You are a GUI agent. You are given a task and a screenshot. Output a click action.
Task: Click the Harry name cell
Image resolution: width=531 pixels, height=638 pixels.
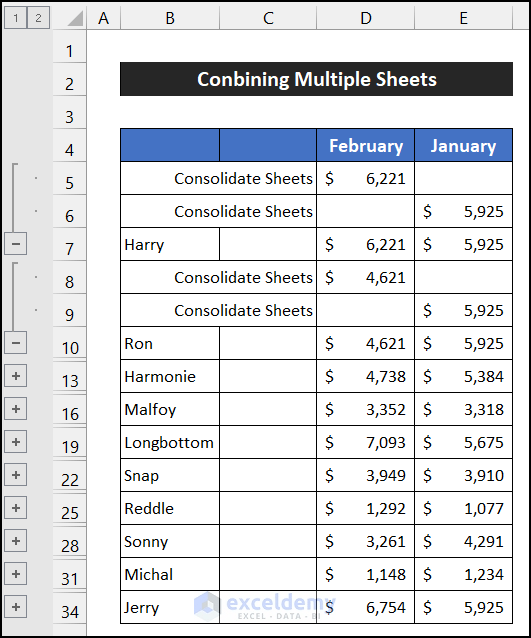170,244
